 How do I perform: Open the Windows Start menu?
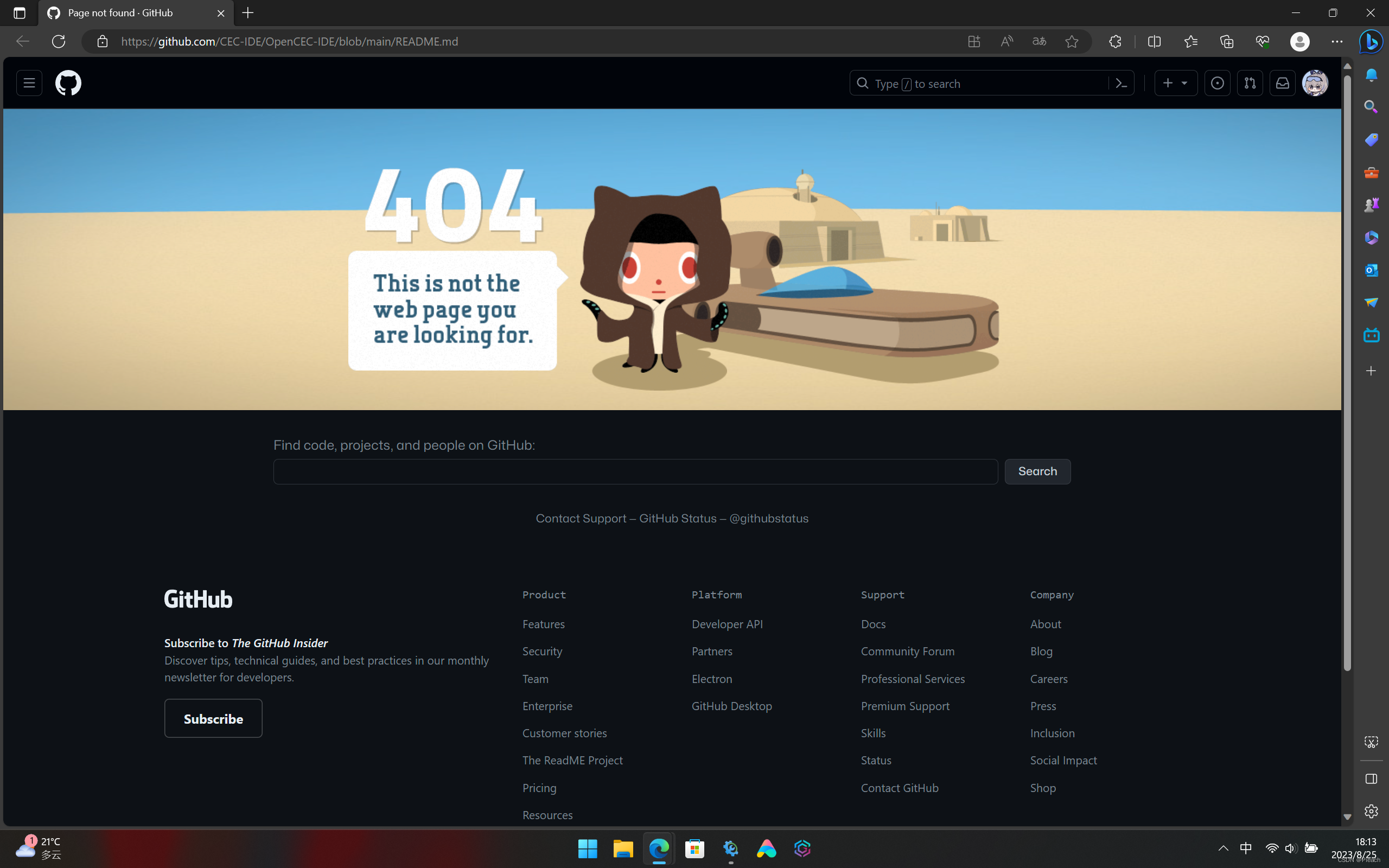coord(587,848)
